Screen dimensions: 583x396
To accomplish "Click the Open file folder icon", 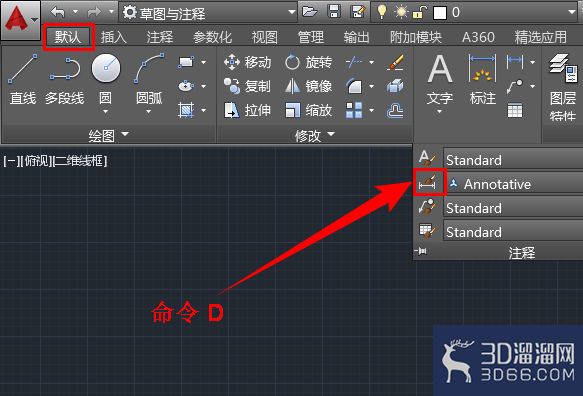I will 309,12.
